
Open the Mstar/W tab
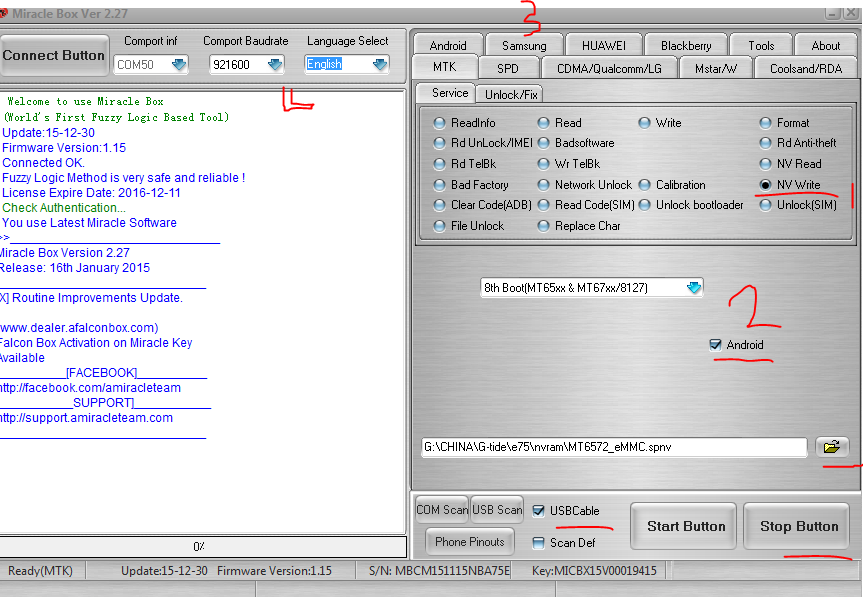point(715,68)
